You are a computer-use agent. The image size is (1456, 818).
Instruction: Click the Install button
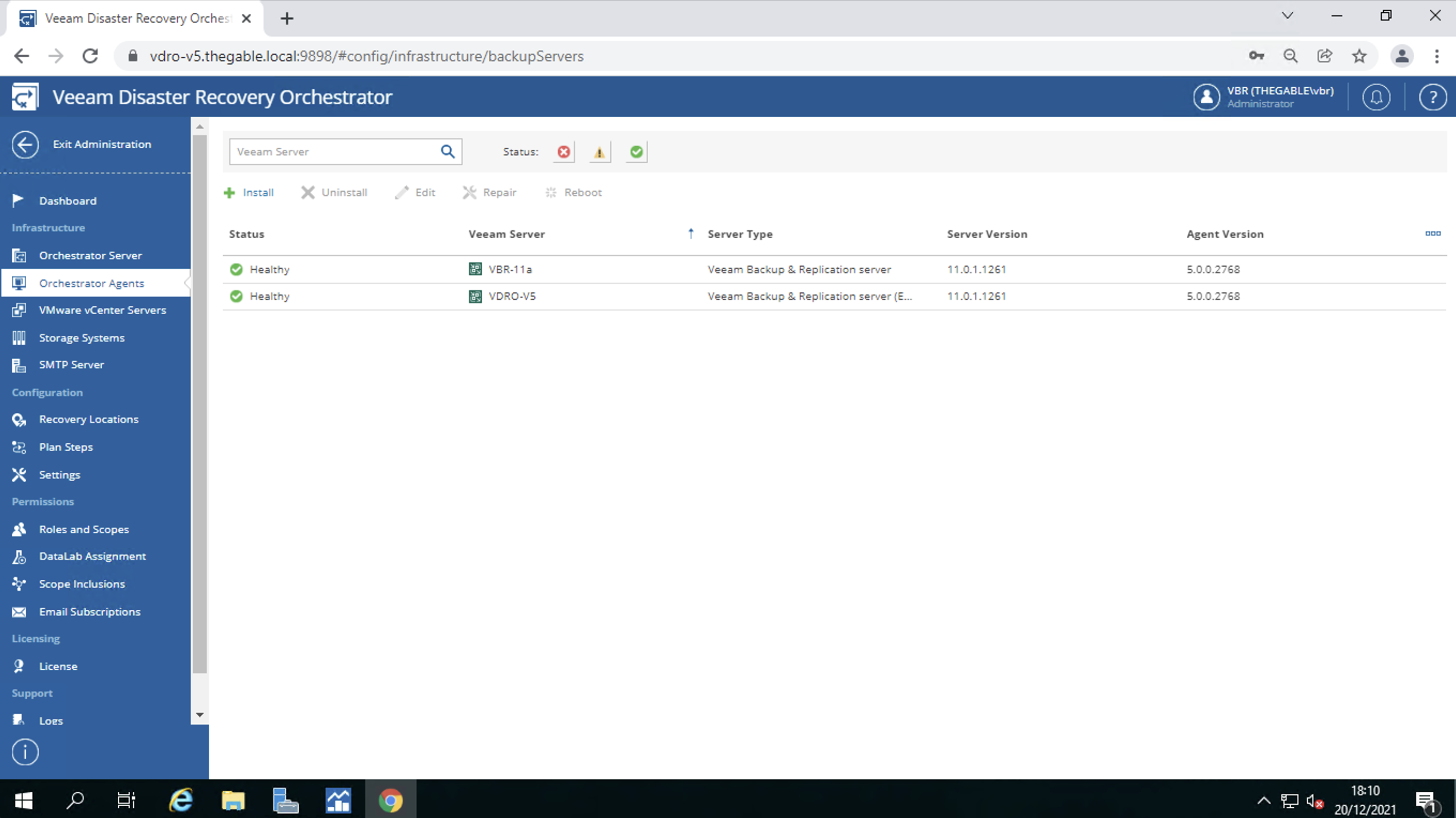tap(249, 193)
